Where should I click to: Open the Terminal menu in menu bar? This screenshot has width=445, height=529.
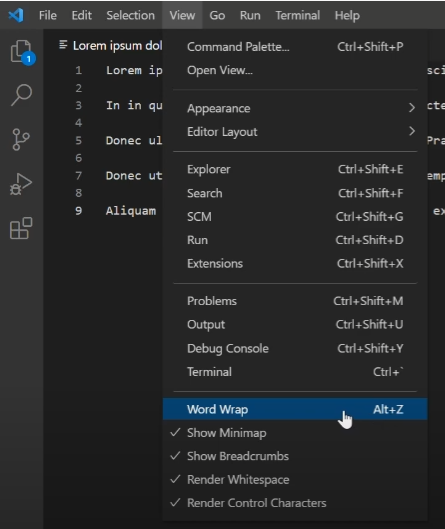(x=298, y=15)
